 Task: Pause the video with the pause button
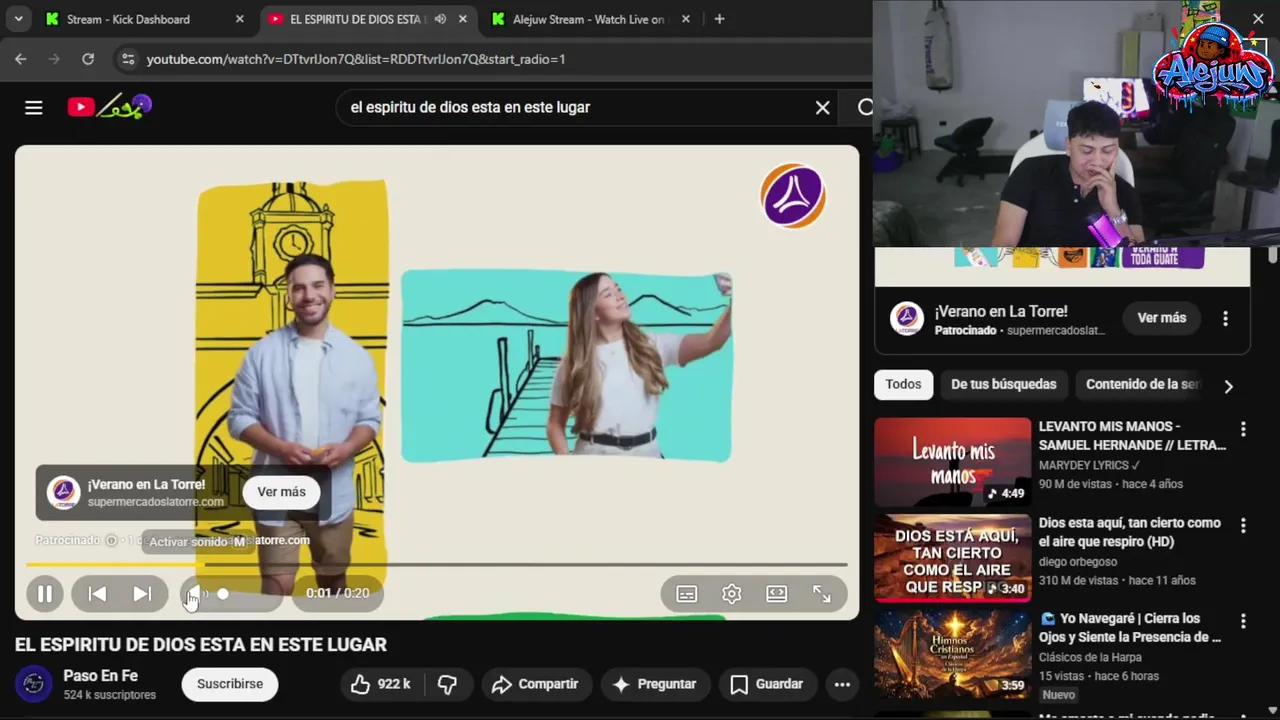(45, 594)
